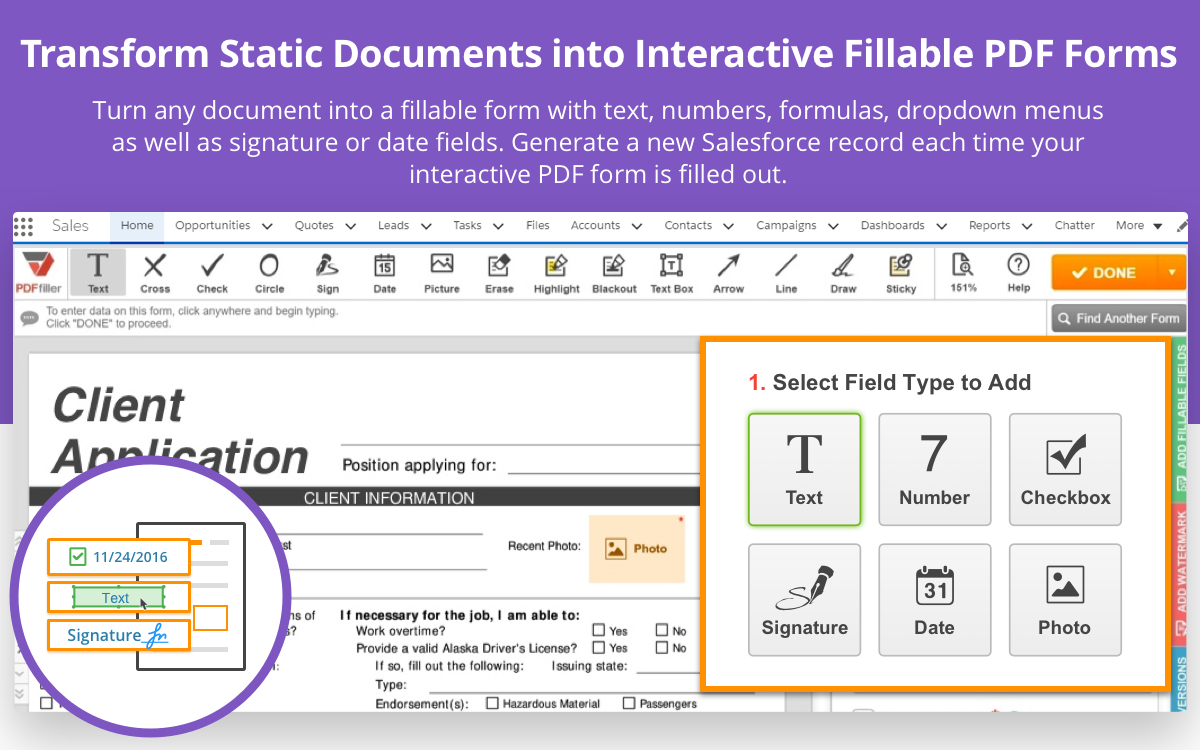Open the Accounts tab
This screenshot has width=1200, height=750.
tap(595, 226)
